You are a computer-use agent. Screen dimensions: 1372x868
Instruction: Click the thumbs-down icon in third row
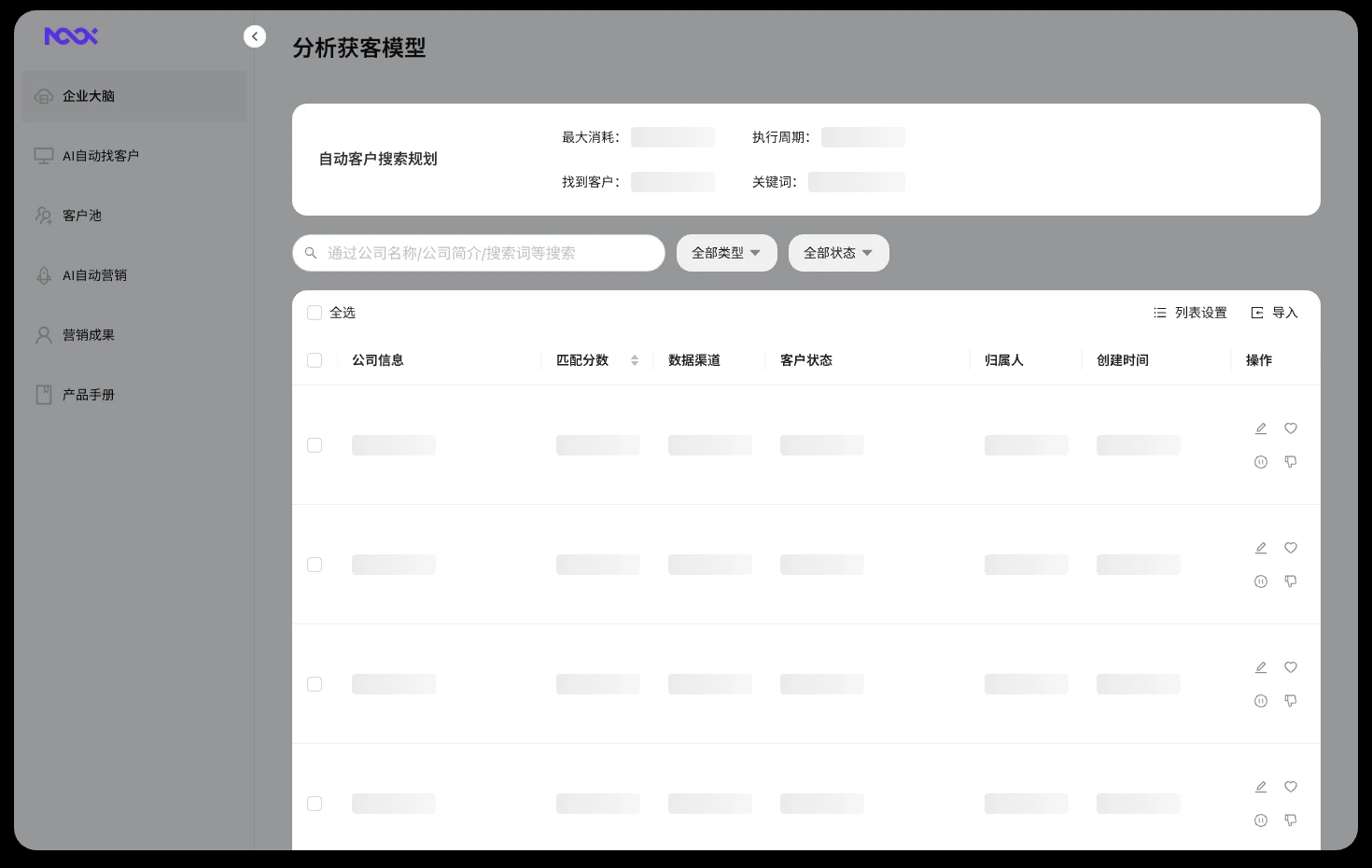point(1291,701)
